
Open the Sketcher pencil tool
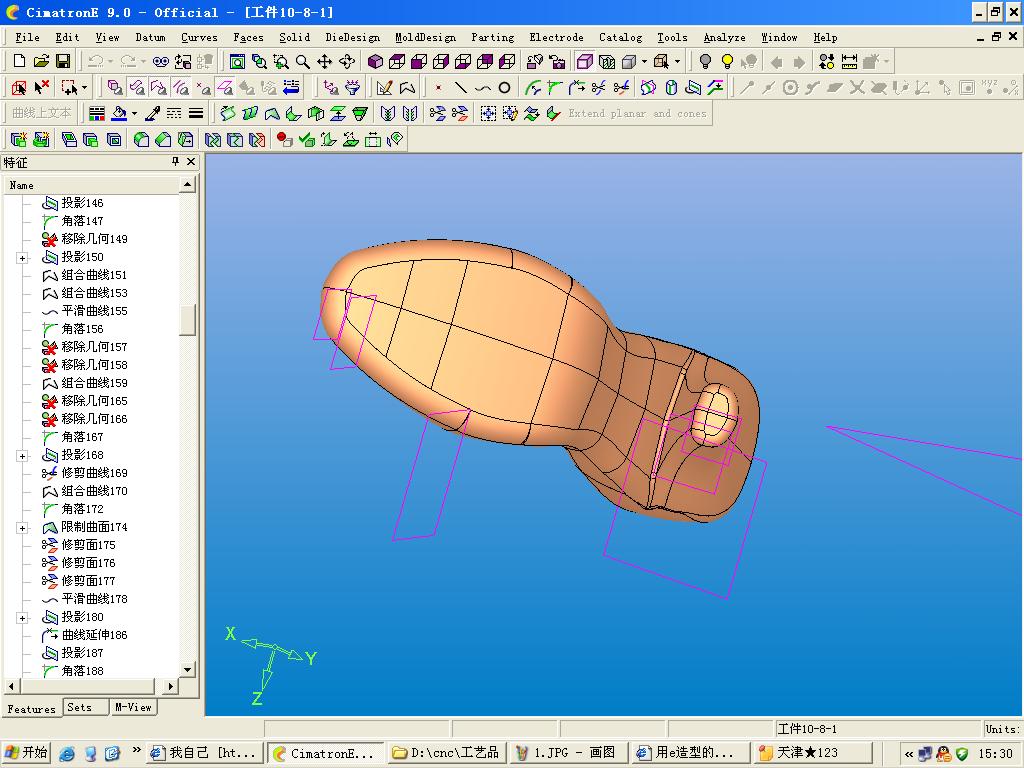pos(385,88)
